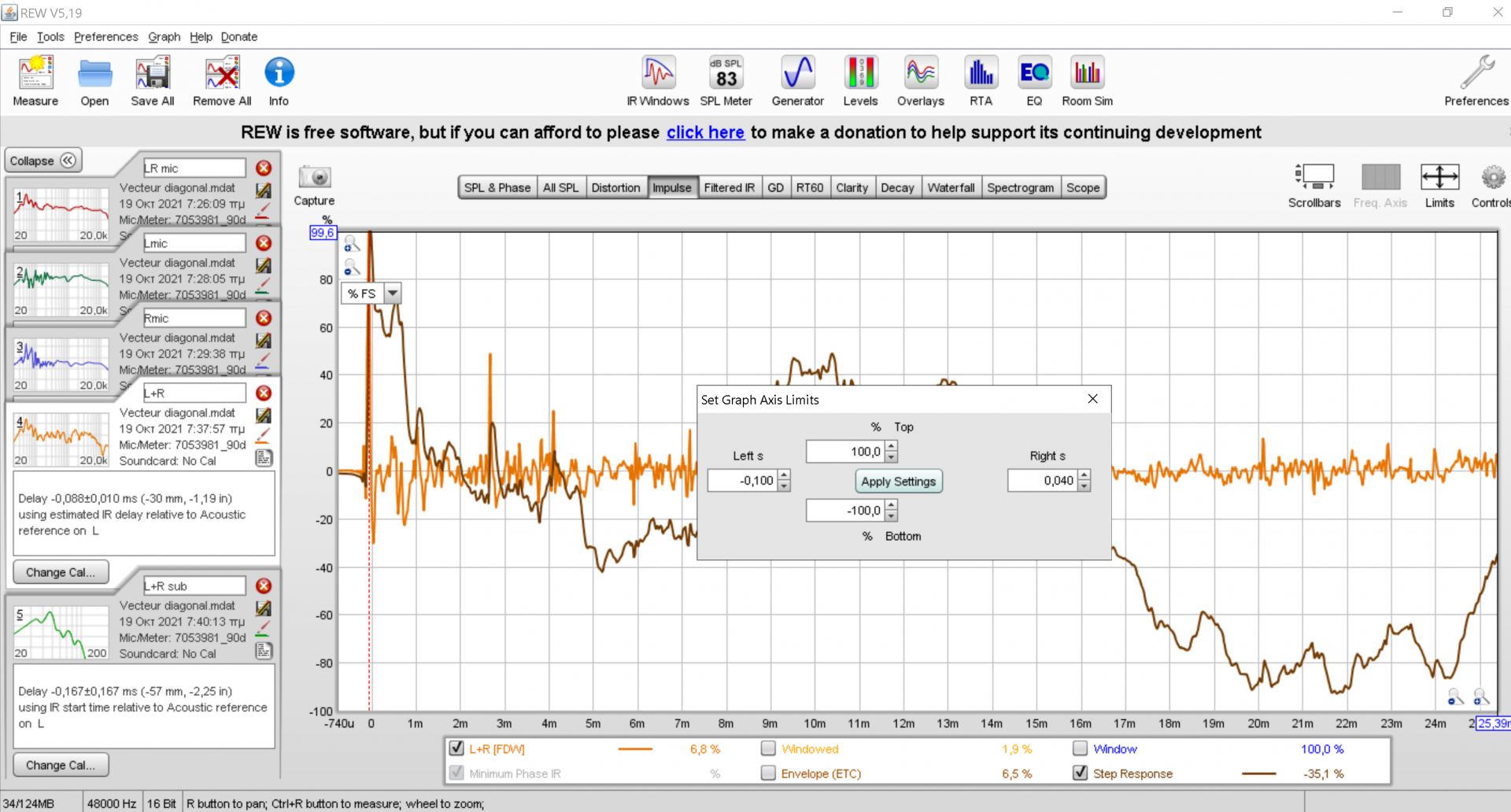Click the Left s limit input field
The image size is (1511, 812).
click(x=742, y=481)
